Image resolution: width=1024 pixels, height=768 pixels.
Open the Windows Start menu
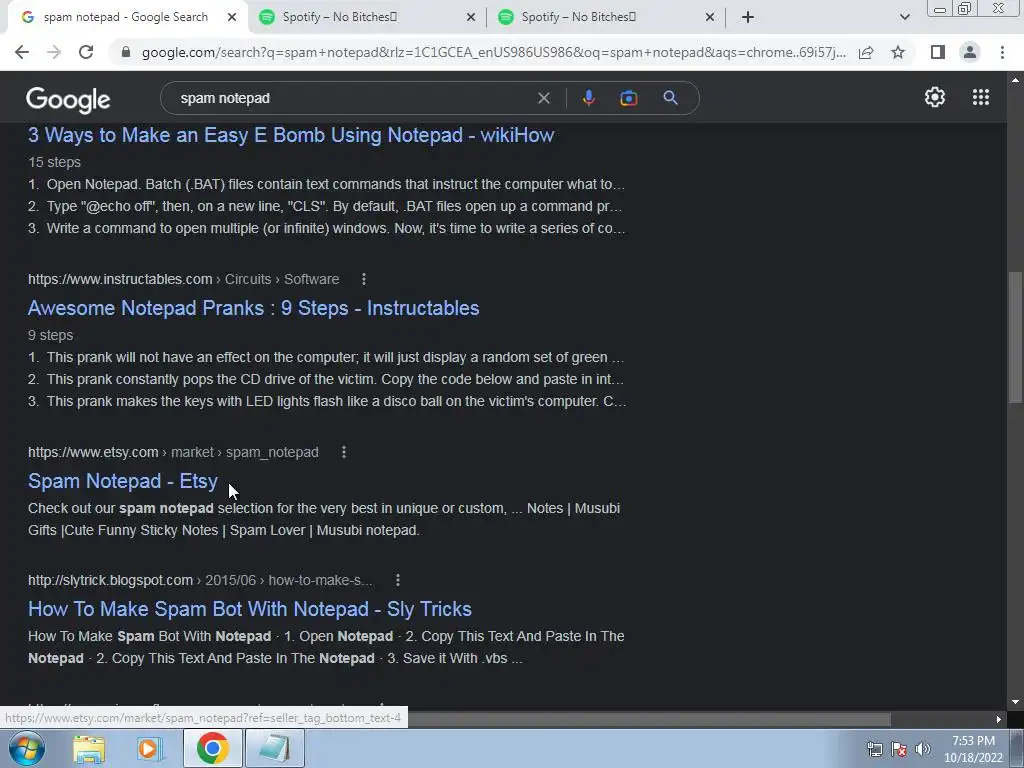click(x=26, y=748)
